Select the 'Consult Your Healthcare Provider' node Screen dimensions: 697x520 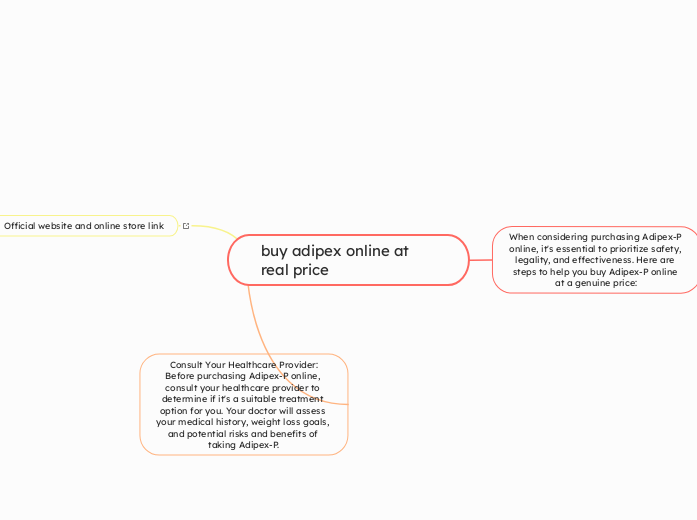244,404
